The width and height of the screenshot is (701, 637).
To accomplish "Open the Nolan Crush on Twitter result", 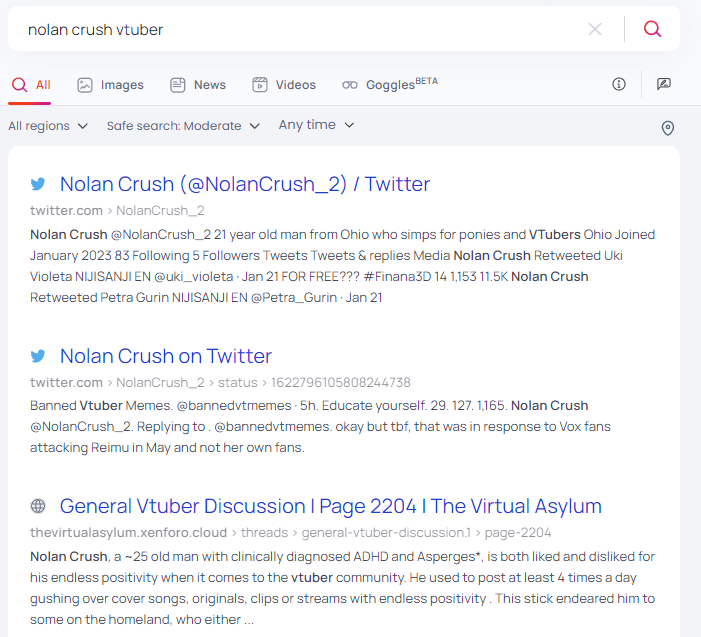I will coord(166,356).
